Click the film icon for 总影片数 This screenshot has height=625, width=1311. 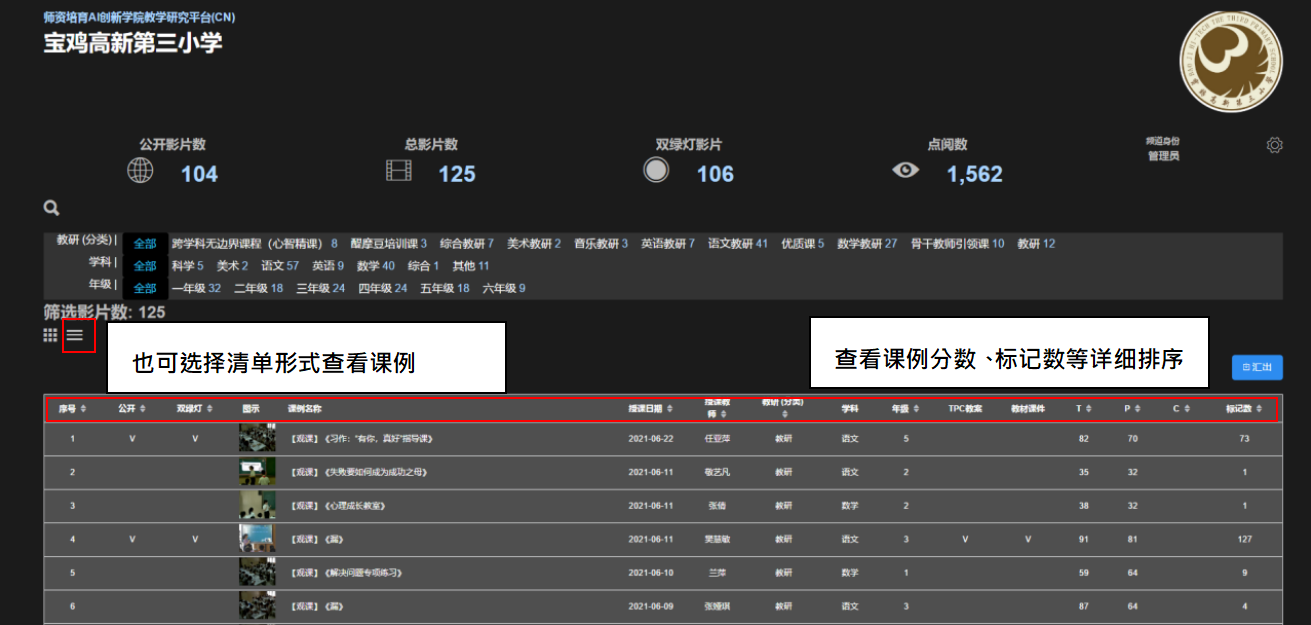(x=399, y=171)
